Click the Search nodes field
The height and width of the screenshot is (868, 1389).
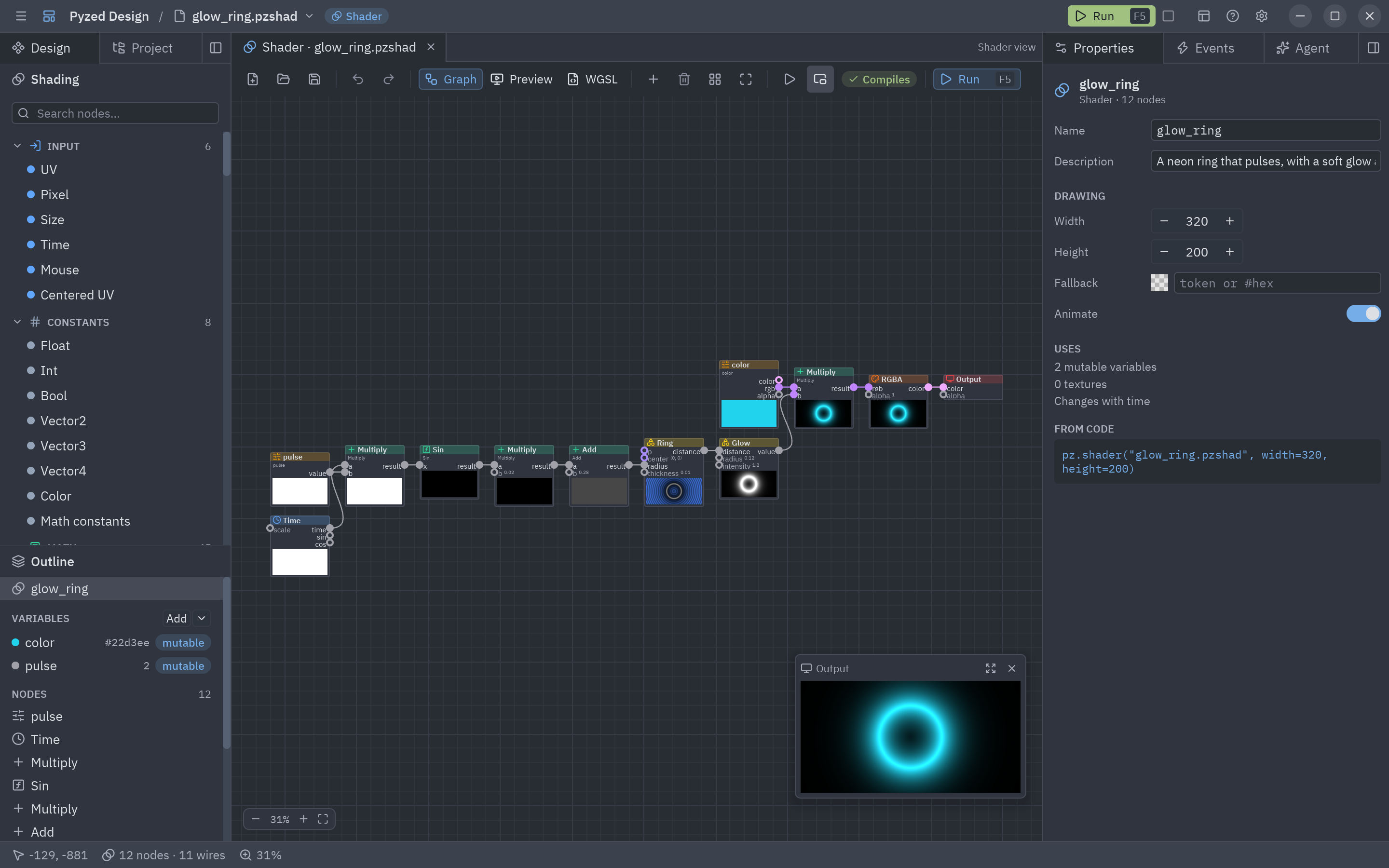point(115,113)
